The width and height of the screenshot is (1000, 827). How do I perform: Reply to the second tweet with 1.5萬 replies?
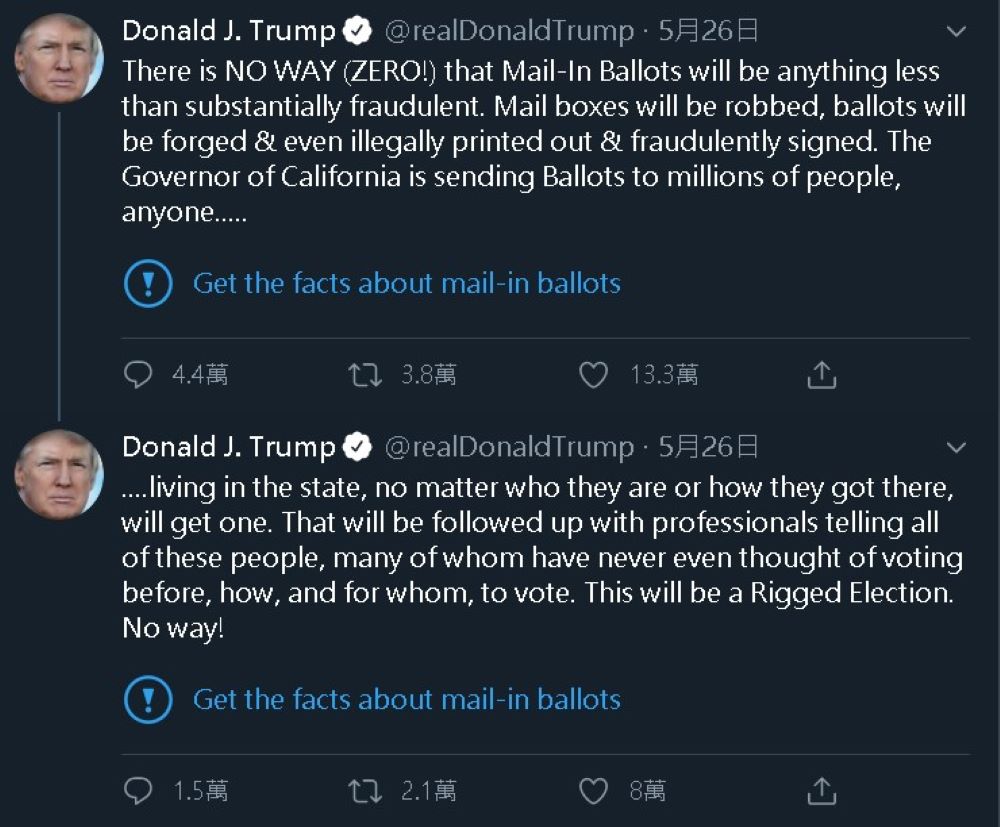point(138,792)
